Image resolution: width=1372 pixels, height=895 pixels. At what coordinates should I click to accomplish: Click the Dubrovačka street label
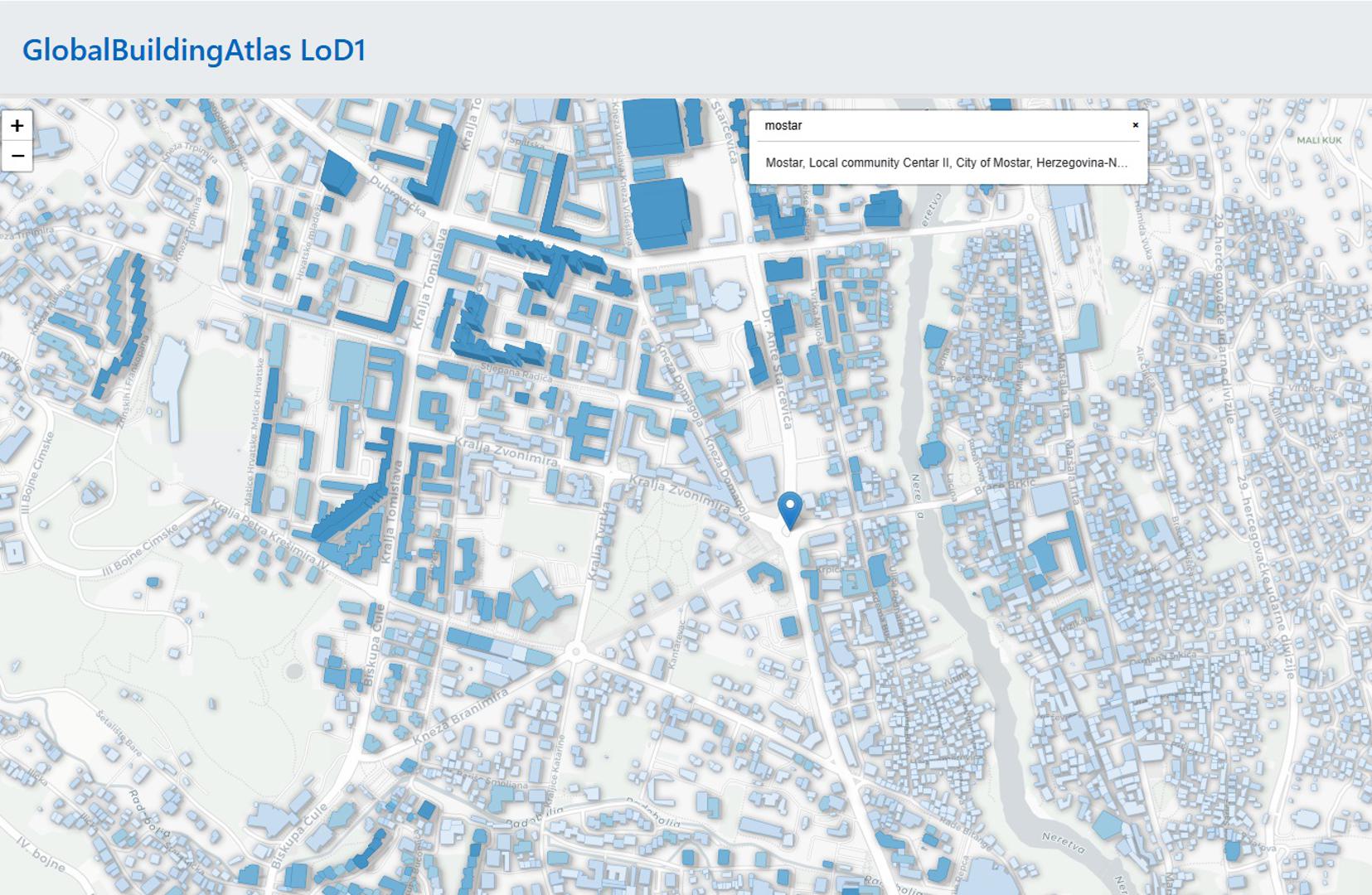[x=398, y=196]
